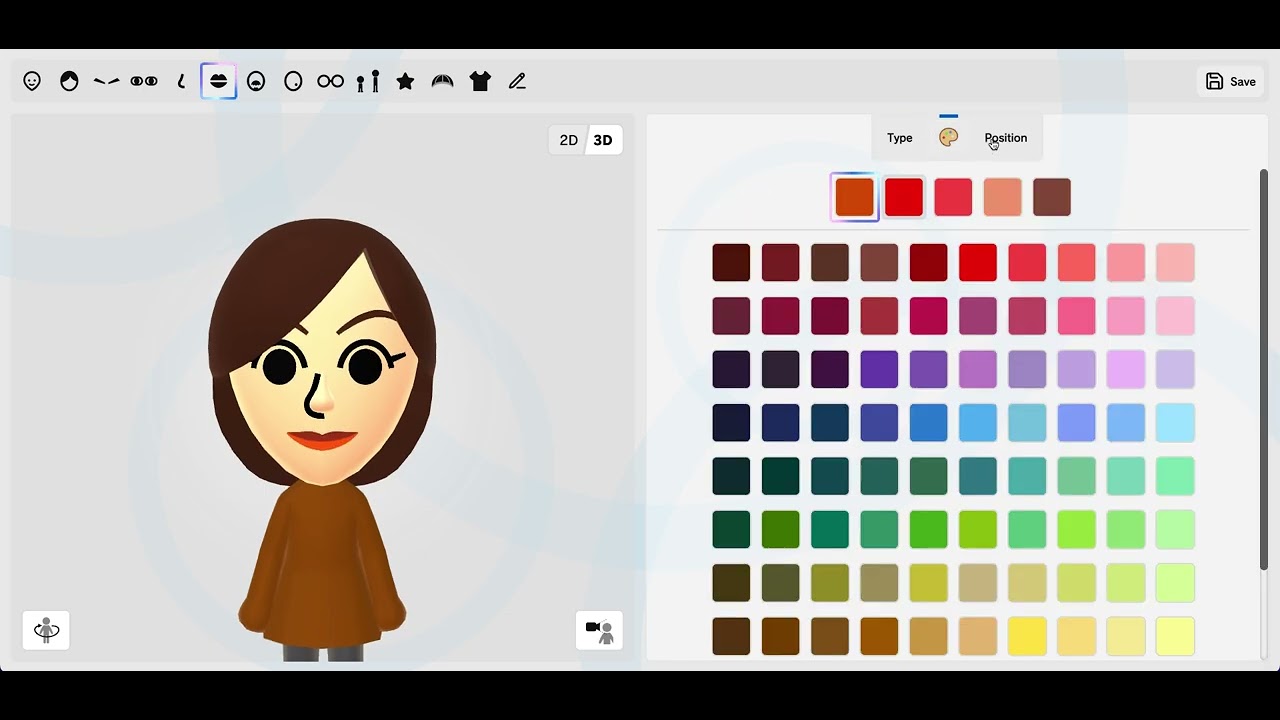1280x720 pixels.
Task: Pick the bright yellow swatch
Action: [x=1027, y=637]
